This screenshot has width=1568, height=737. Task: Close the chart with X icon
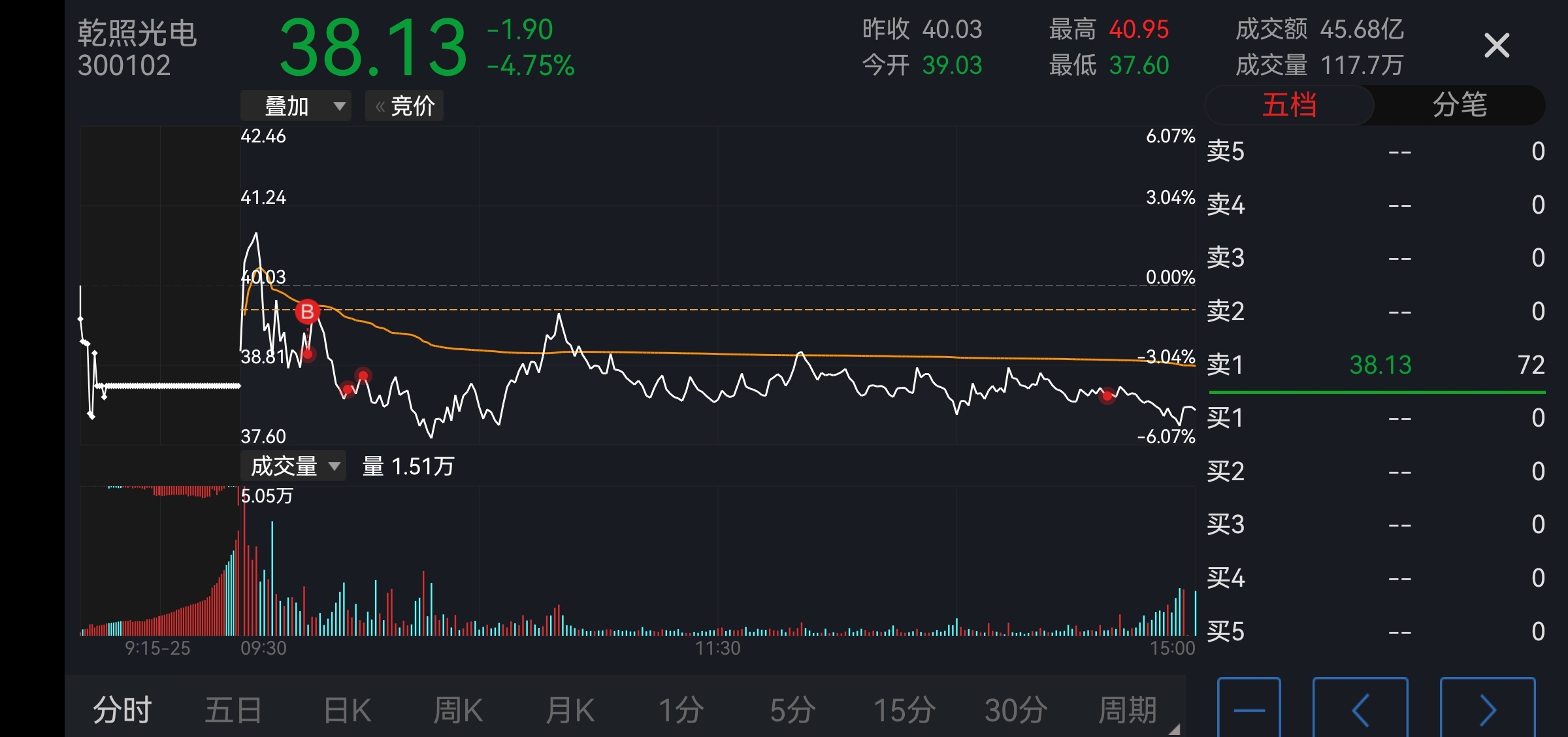[x=1496, y=46]
